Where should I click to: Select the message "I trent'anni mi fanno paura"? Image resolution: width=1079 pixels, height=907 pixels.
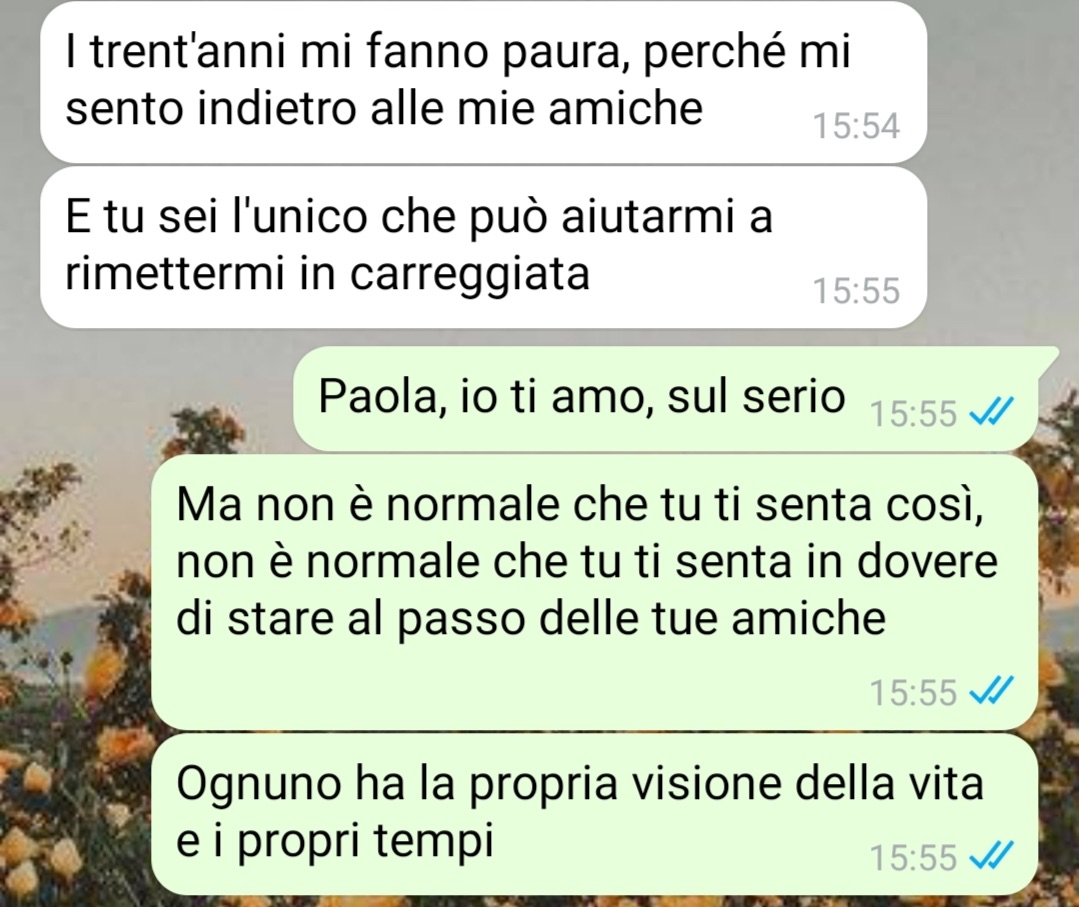(x=483, y=81)
